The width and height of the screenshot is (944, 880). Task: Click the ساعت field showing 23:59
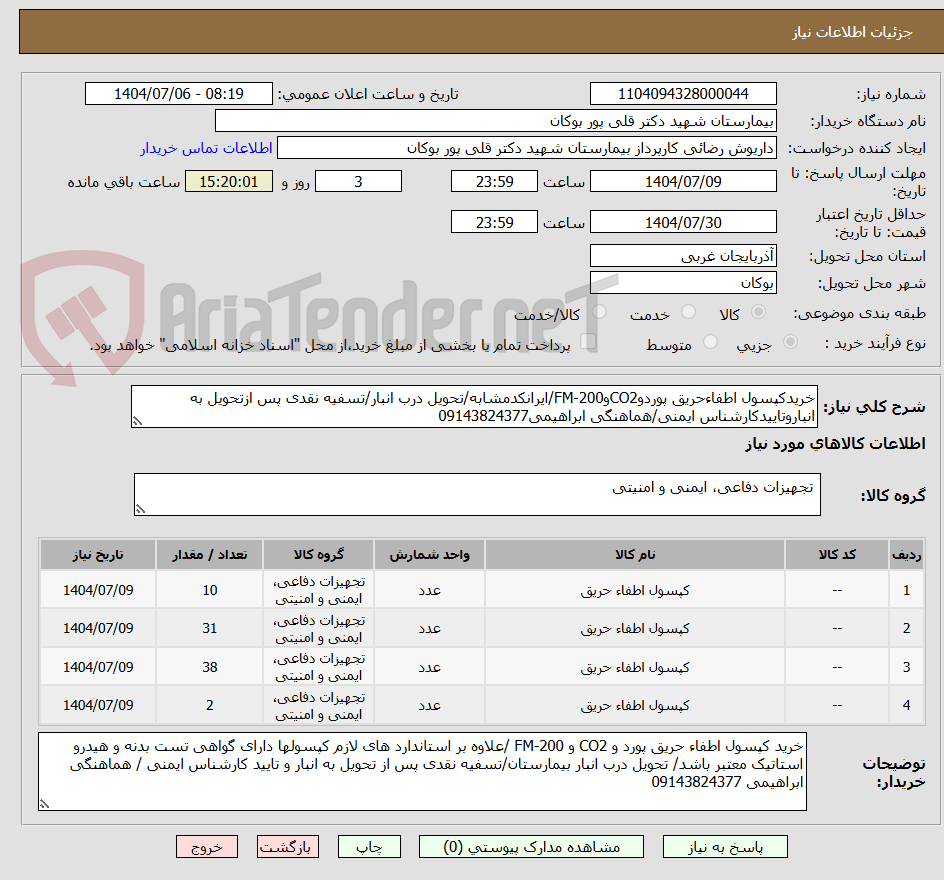point(493,181)
